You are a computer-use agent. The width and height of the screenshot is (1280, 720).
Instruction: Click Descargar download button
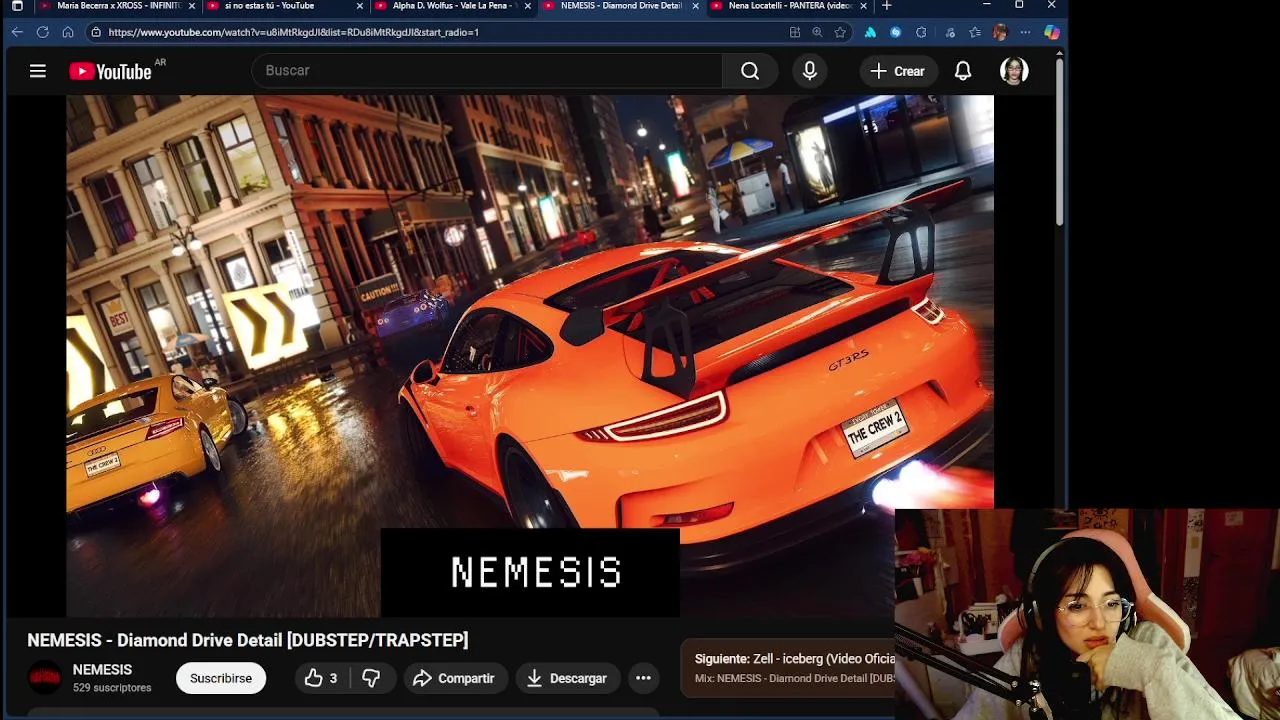pos(567,678)
